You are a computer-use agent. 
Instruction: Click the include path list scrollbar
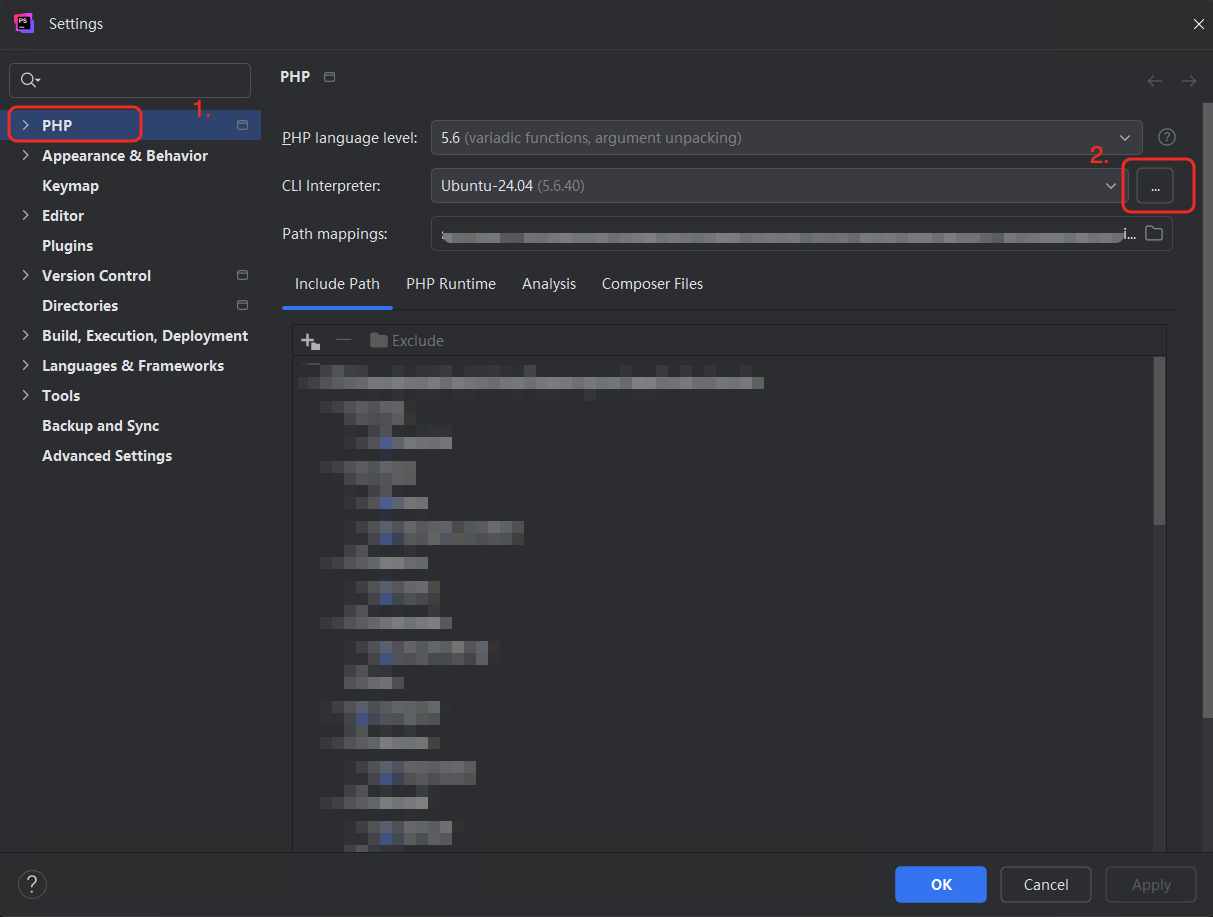[1159, 441]
